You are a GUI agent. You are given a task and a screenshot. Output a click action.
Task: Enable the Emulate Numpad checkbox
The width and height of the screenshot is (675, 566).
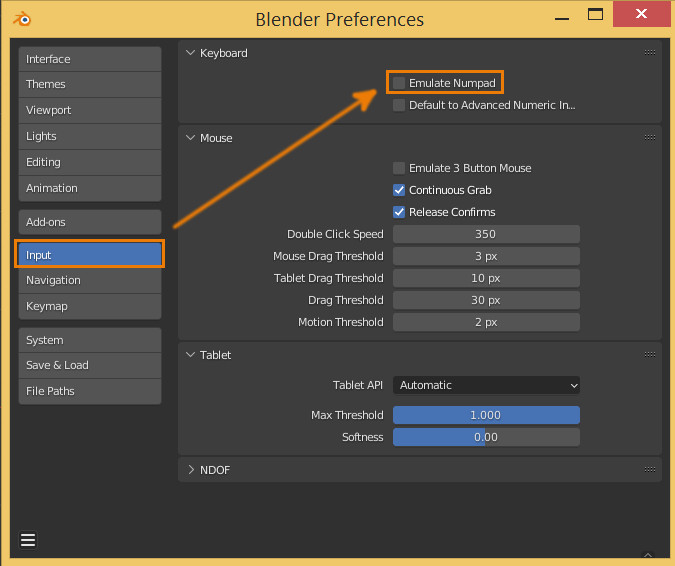point(400,82)
